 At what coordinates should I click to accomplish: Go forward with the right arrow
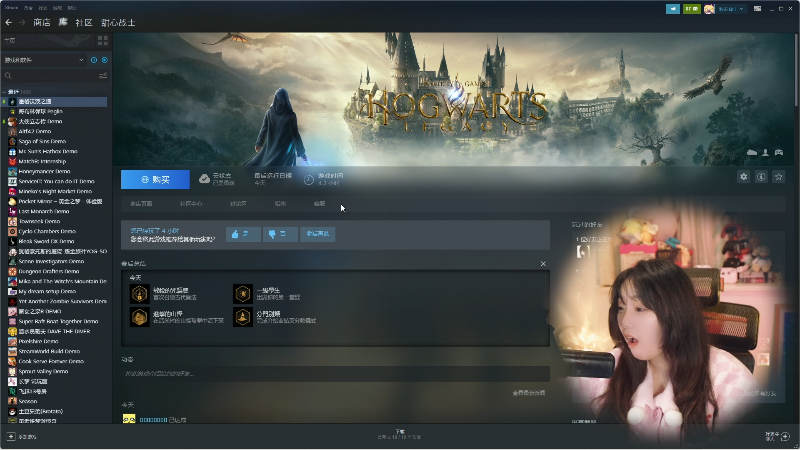coord(22,22)
